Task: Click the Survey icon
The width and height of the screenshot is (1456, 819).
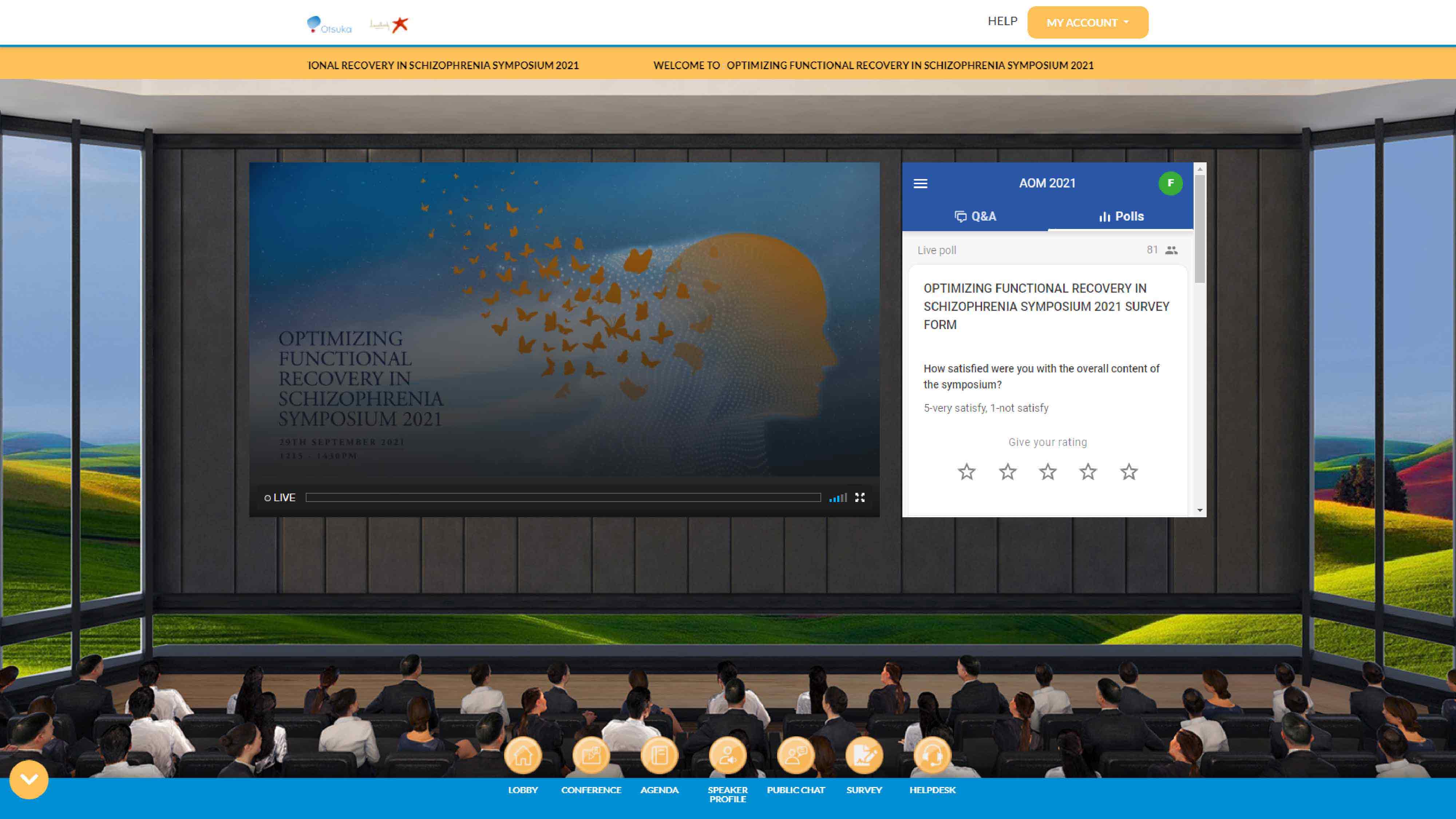Action: click(x=864, y=756)
